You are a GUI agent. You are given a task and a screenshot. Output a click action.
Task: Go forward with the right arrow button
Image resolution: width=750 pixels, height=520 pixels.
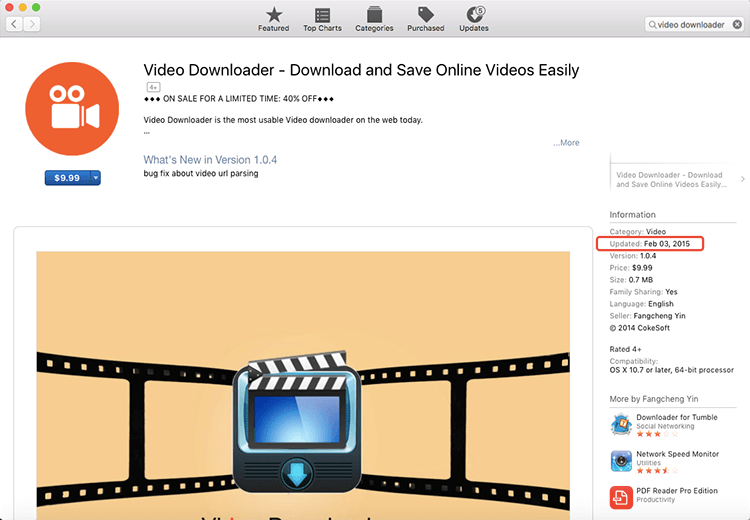pos(32,24)
